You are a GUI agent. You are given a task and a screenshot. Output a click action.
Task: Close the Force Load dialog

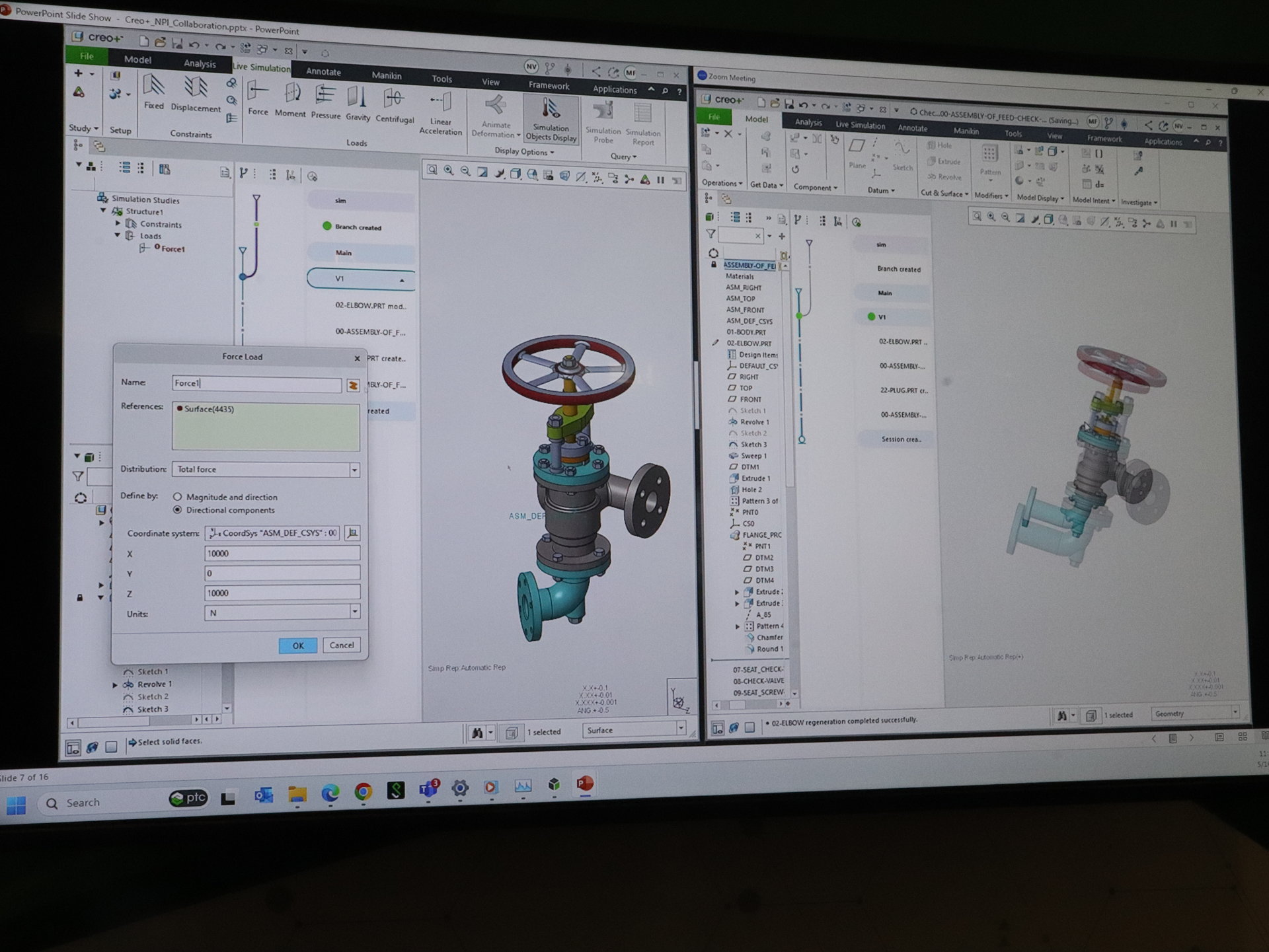point(357,358)
